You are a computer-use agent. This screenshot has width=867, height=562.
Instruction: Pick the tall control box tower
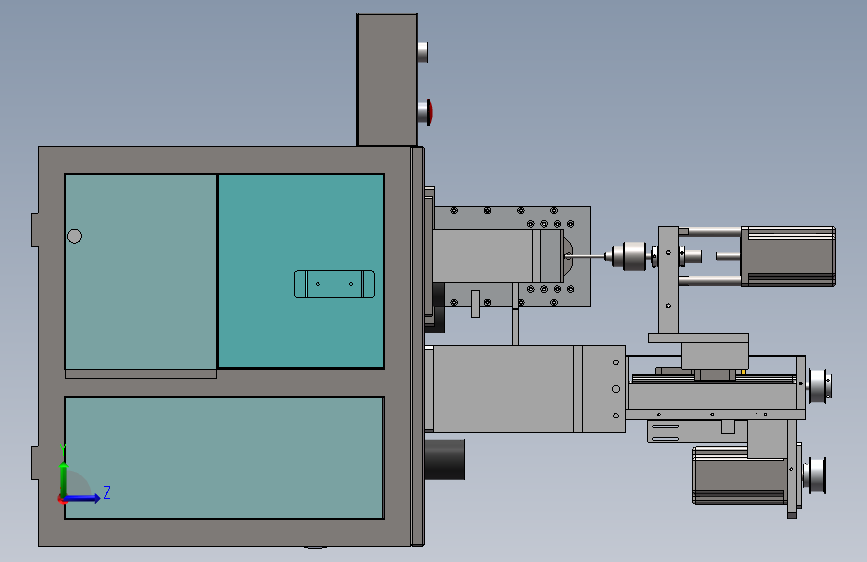[x=387, y=80]
